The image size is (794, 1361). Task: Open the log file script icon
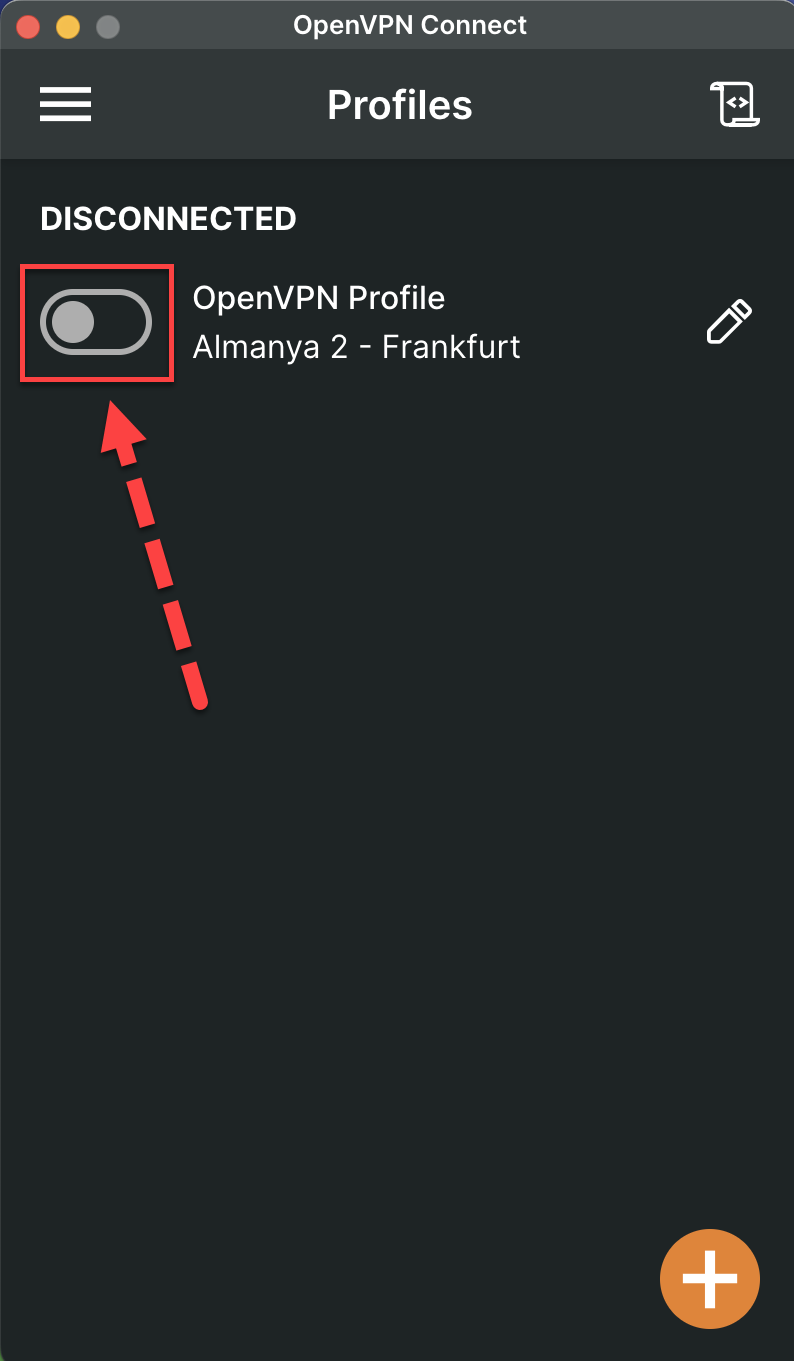[x=735, y=105]
